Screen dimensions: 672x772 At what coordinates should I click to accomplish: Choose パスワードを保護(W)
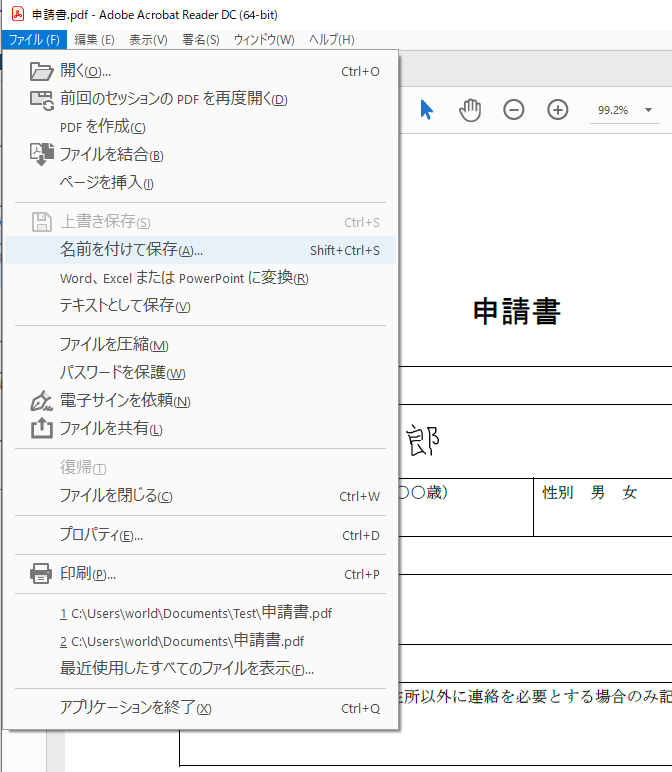[200, 373]
